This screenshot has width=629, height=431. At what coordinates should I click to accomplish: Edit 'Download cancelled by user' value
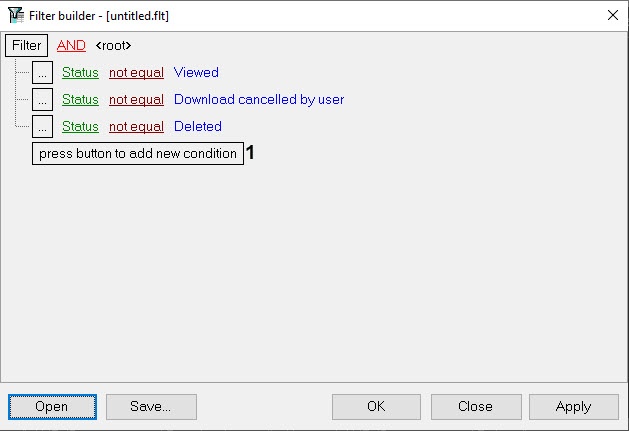tap(259, 100)
